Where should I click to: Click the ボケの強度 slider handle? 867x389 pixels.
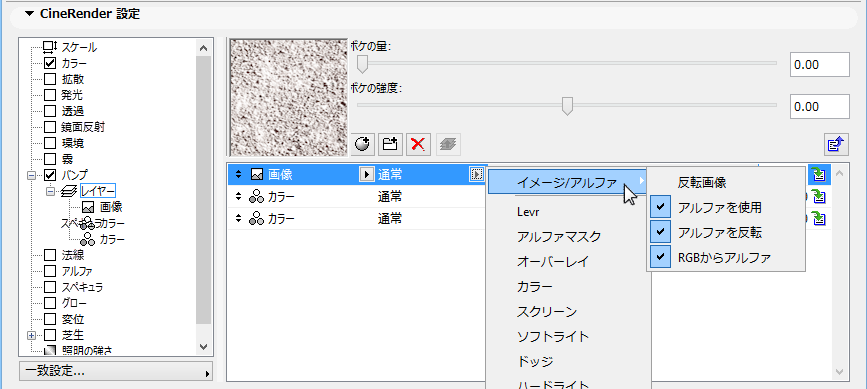(x=567, y=106)
